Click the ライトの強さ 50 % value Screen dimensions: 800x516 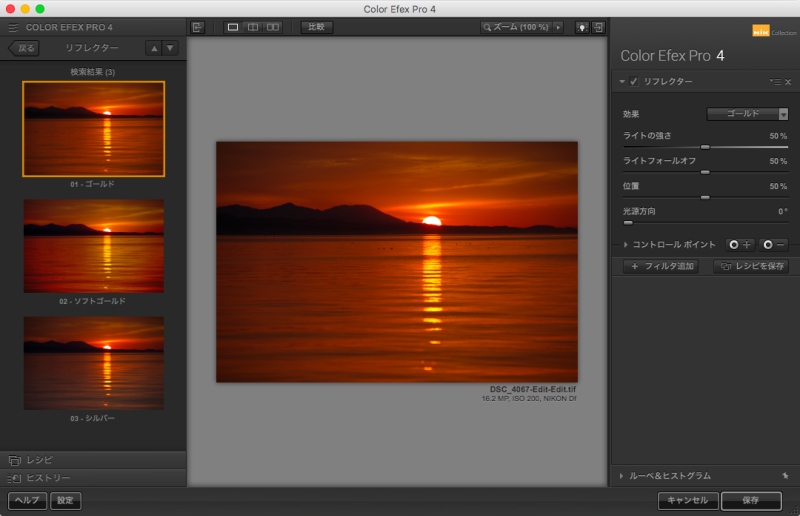click(778, 136)
